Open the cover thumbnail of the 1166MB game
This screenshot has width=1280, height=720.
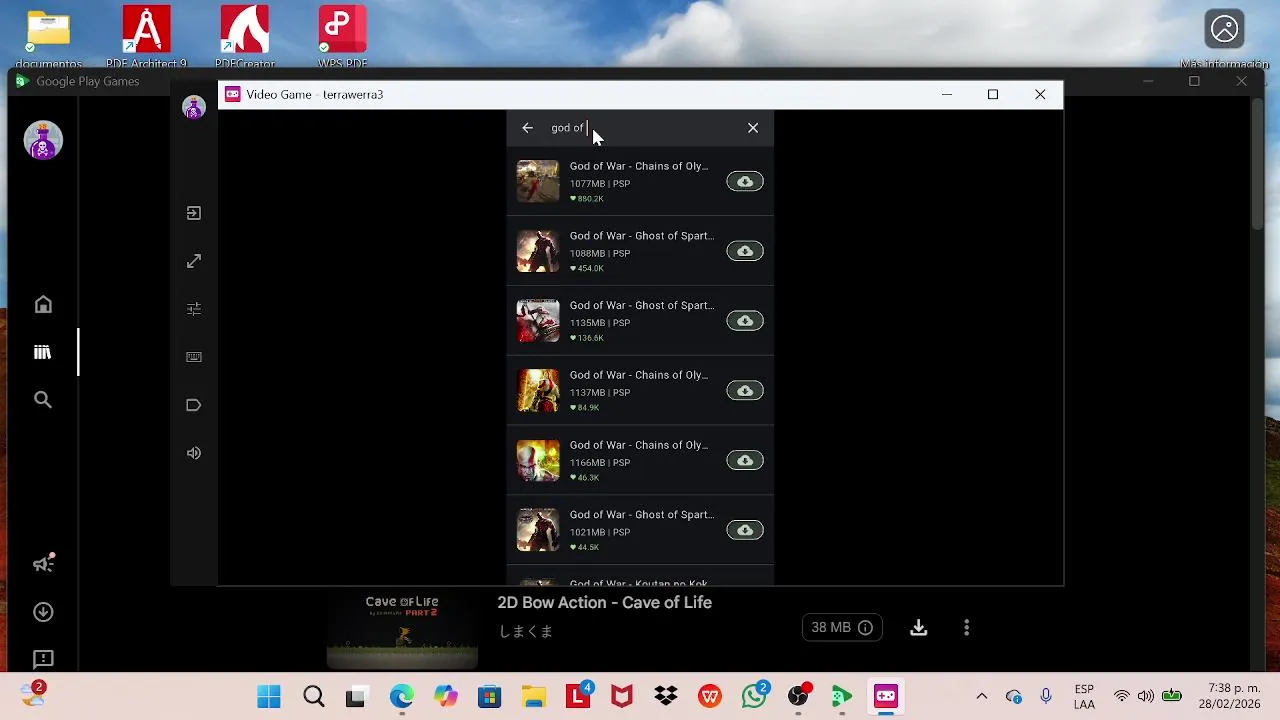538,460
